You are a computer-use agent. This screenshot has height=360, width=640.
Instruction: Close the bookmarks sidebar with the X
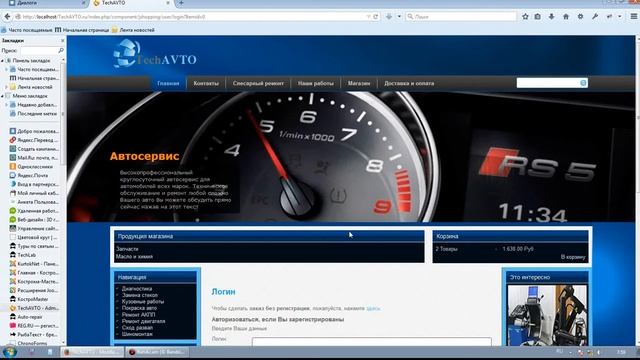[x=62, y=40]
